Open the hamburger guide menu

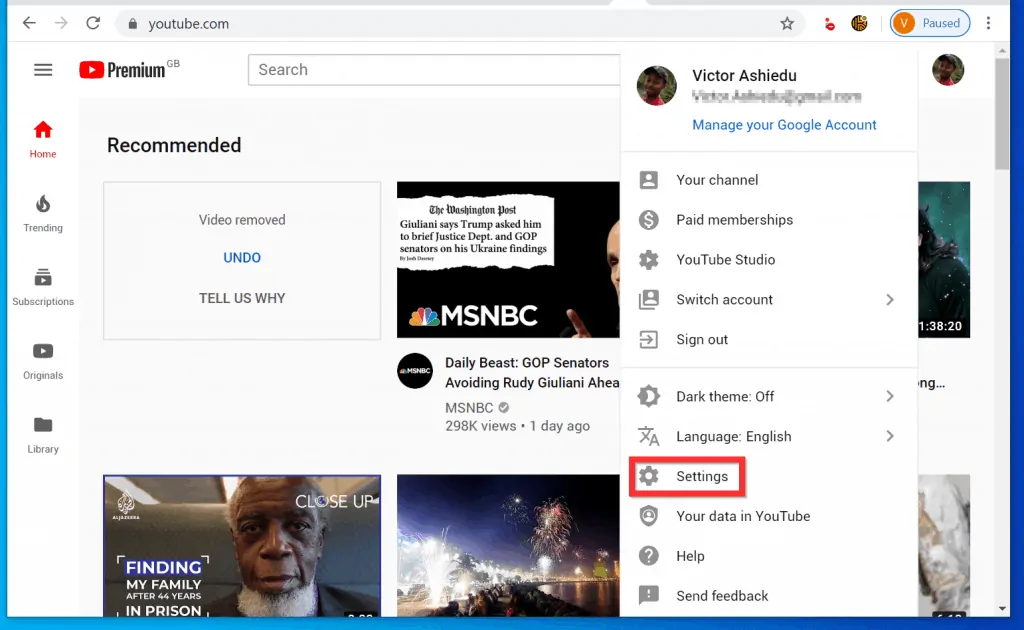click(43, 70)
